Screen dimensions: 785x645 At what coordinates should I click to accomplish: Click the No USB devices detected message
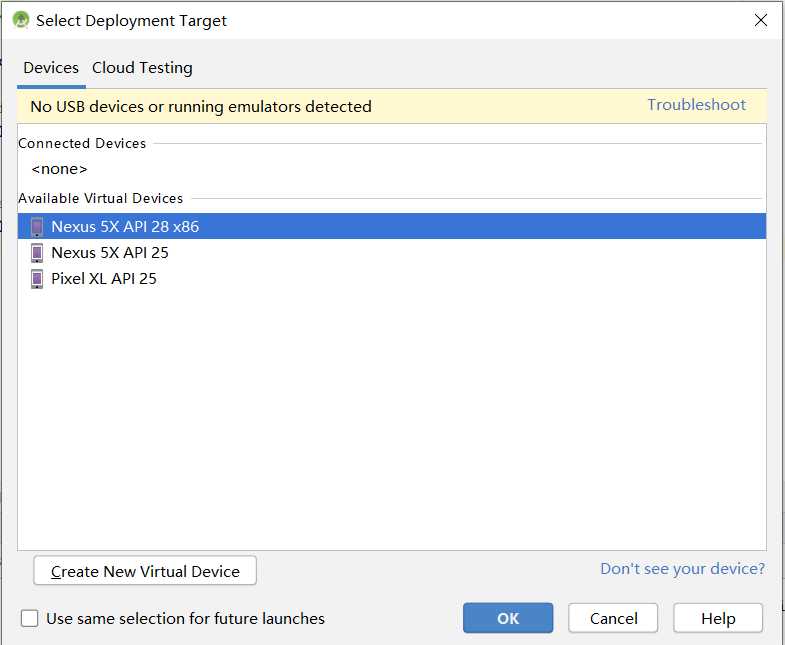pyautogui.click(x=201, y=107)
